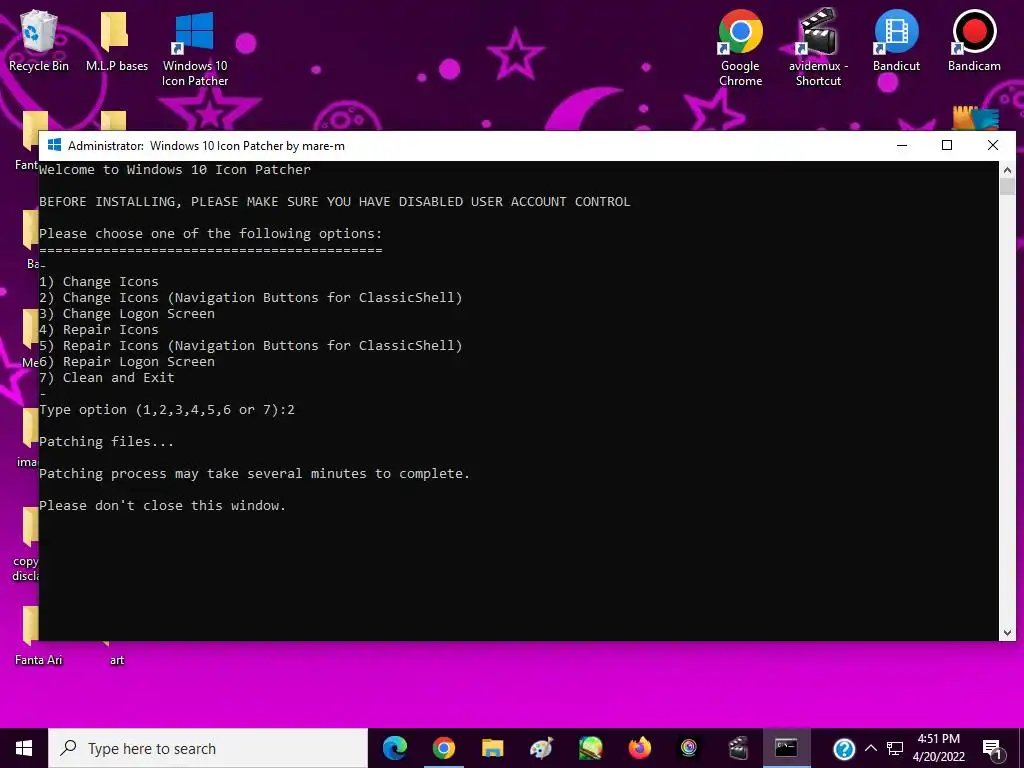Click the "4) Repair Icons" line
The height and width of the screenshot is (768, 1024).
(99, 330)
